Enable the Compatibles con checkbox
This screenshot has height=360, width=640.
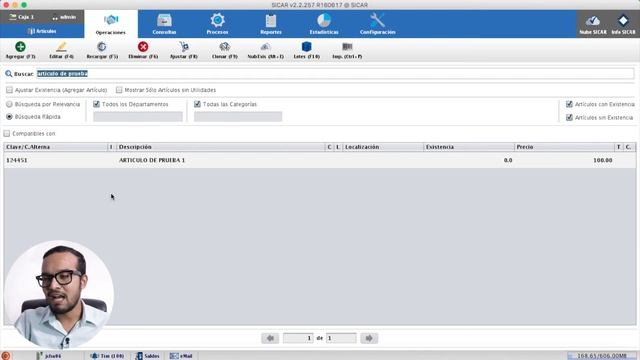coord(7,133)
